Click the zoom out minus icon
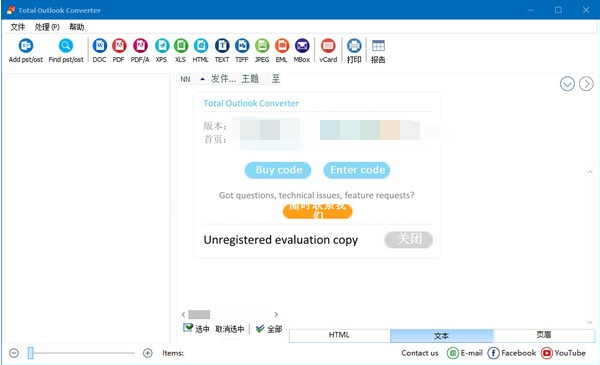This screenshot has height=365, width=600. pyautogui.click(x=14, y=353)
